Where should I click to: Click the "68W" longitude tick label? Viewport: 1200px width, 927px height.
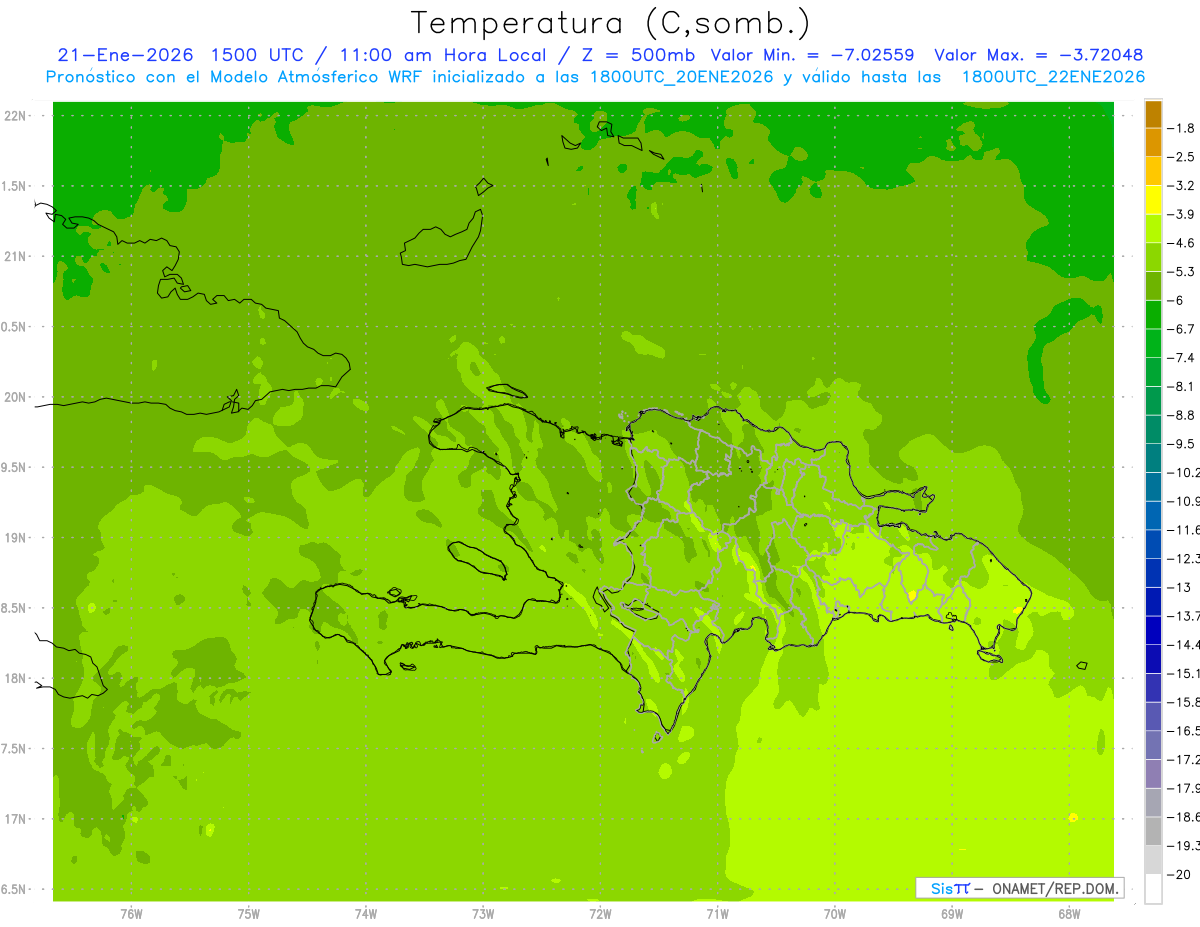click(1069, 913)
